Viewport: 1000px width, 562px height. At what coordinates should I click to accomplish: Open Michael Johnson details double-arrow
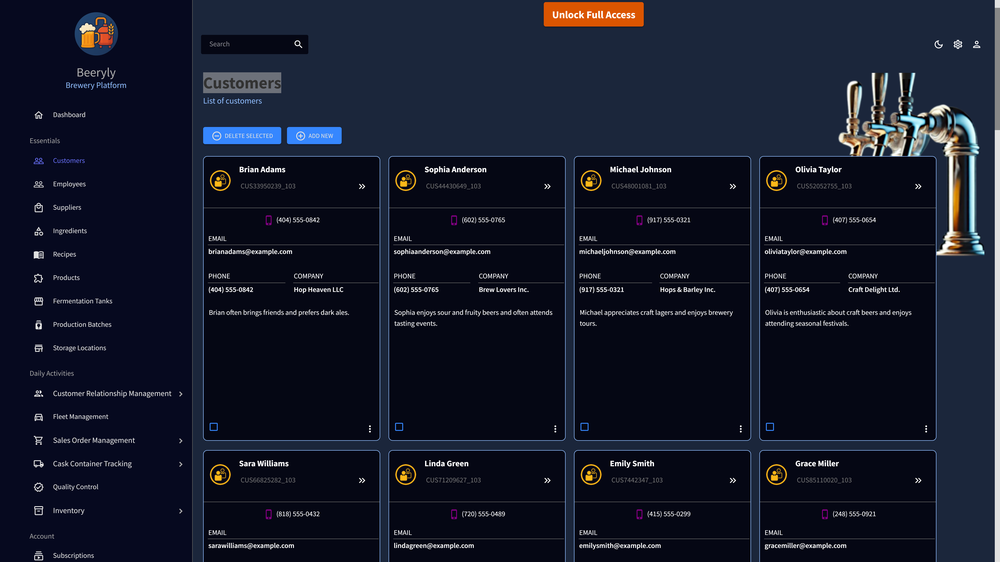click(733, 187)
